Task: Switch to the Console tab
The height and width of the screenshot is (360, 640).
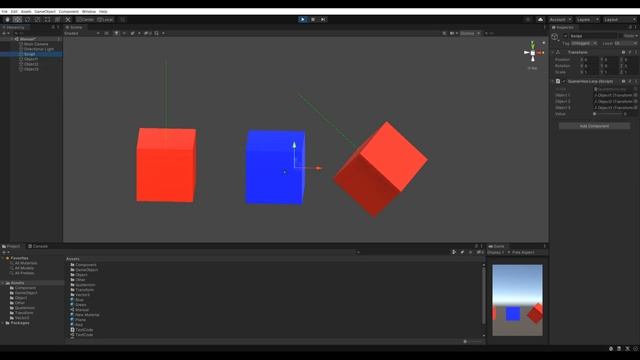Action: (38, 246)
